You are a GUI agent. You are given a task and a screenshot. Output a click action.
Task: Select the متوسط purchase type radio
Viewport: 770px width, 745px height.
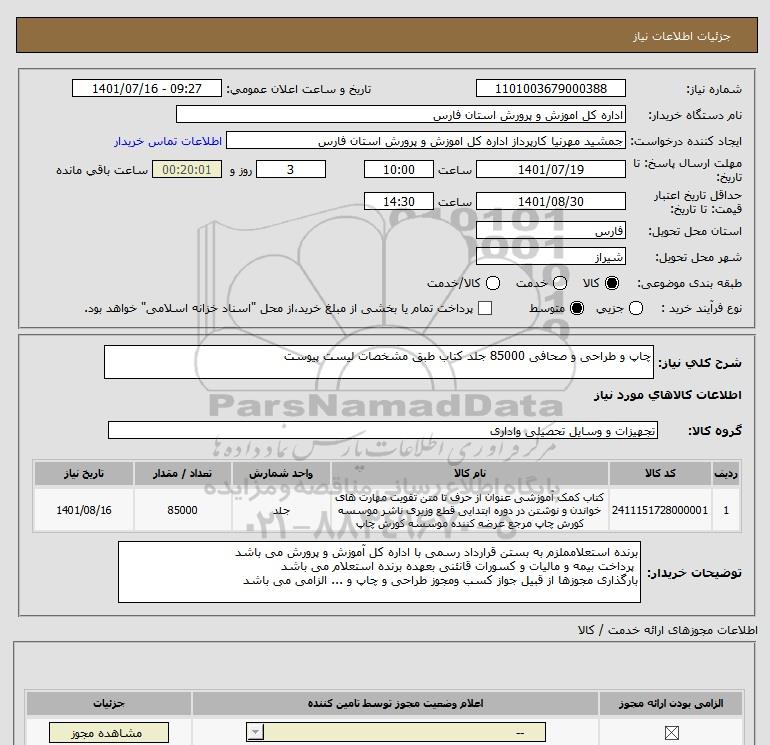pos(577,308)
